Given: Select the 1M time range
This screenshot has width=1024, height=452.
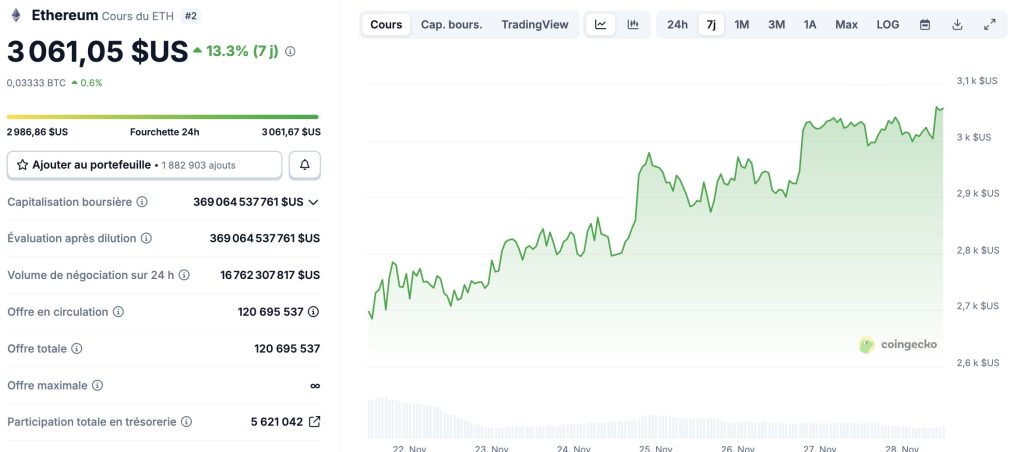Looking at the screenshot, I should 742,25.
